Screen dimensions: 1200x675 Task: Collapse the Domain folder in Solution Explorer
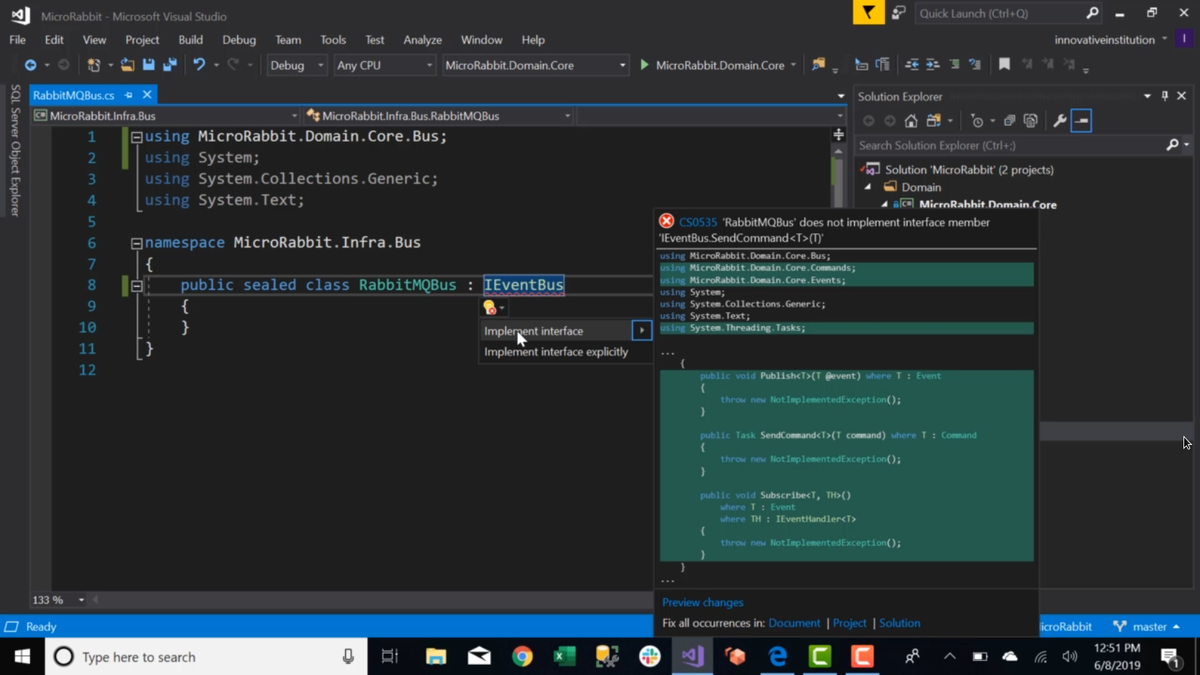tap(868, 187)
